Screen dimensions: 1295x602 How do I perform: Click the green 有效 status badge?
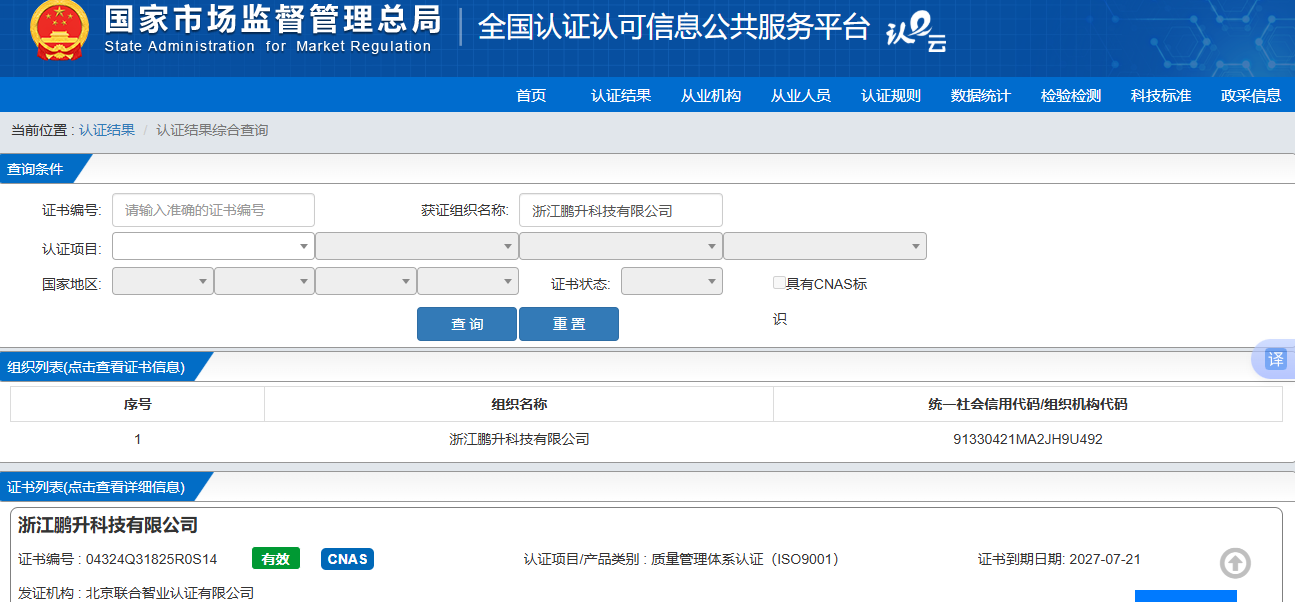(275, 559)
